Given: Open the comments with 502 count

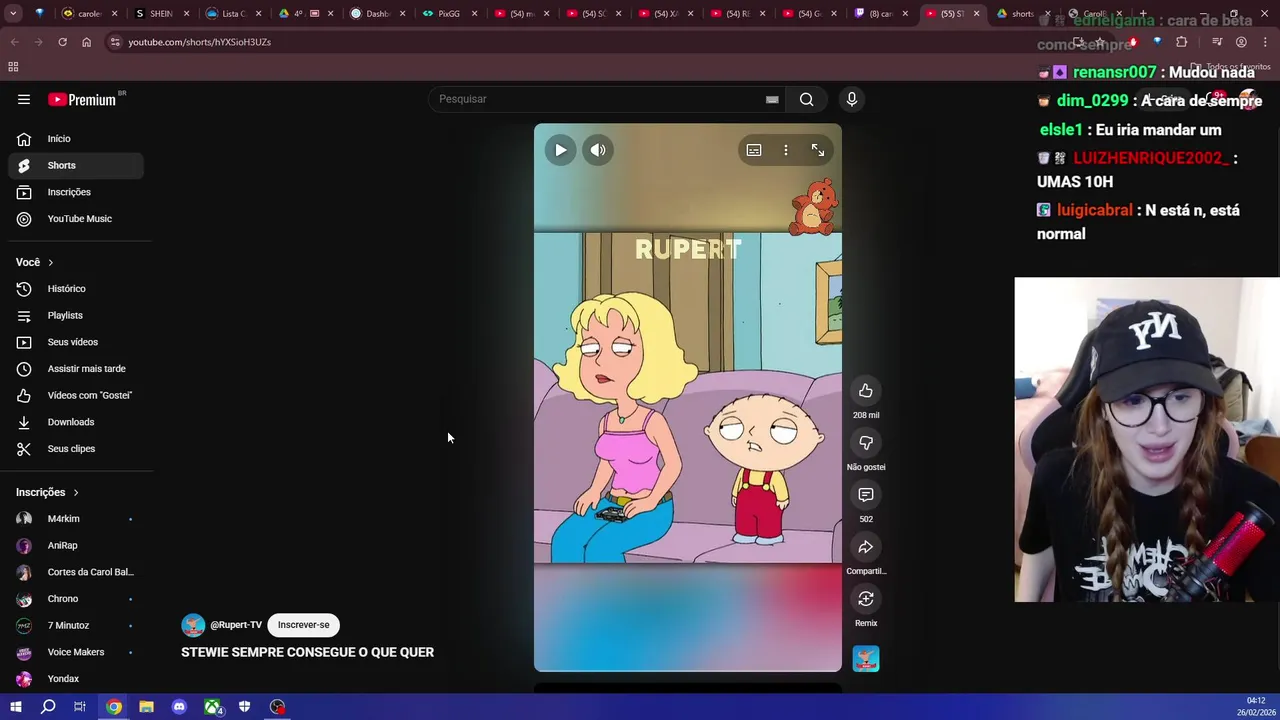Looking at the screenshot, I should coord(866,495).
